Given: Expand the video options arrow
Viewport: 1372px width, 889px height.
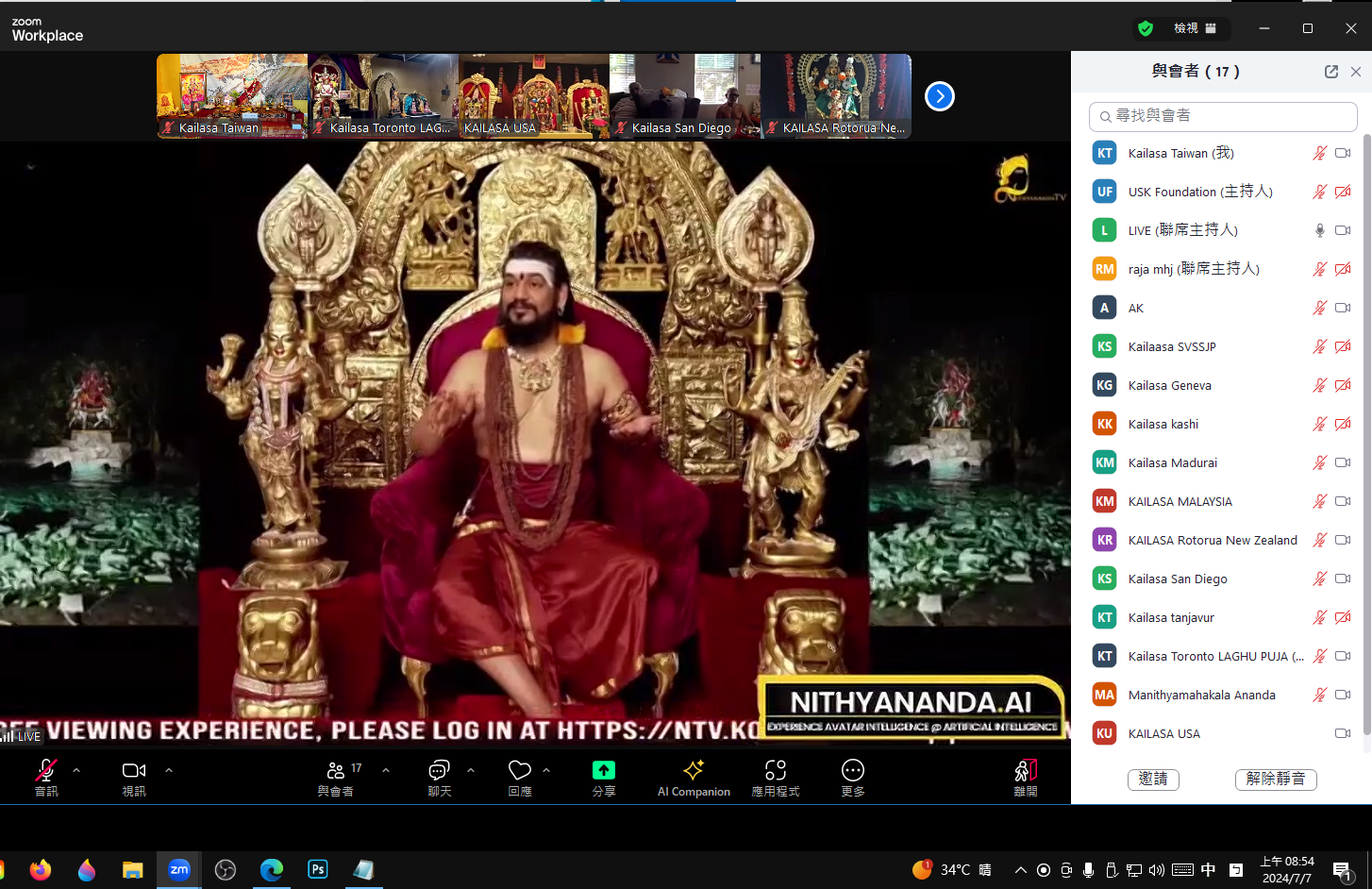Looking at the screenshot, I should 169,770.
